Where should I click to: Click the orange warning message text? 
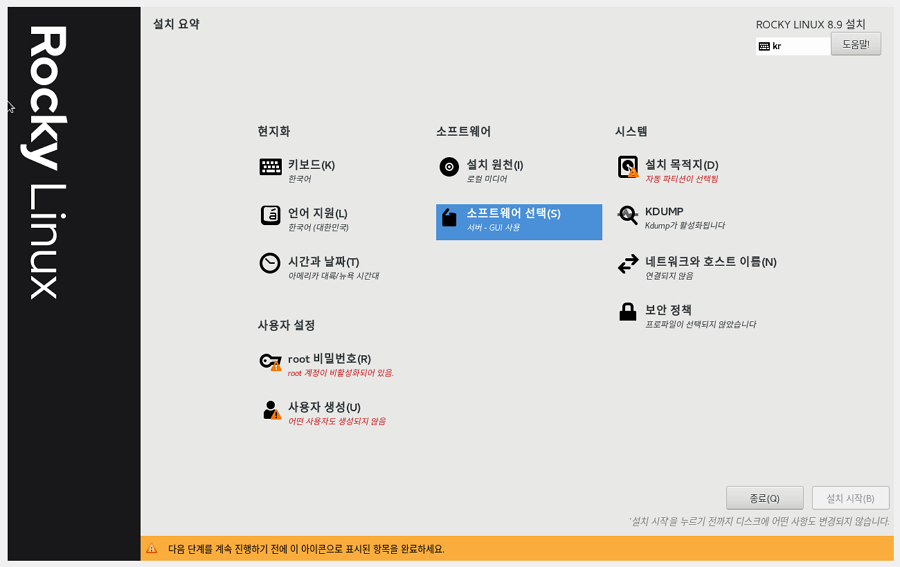click(306, 549)
